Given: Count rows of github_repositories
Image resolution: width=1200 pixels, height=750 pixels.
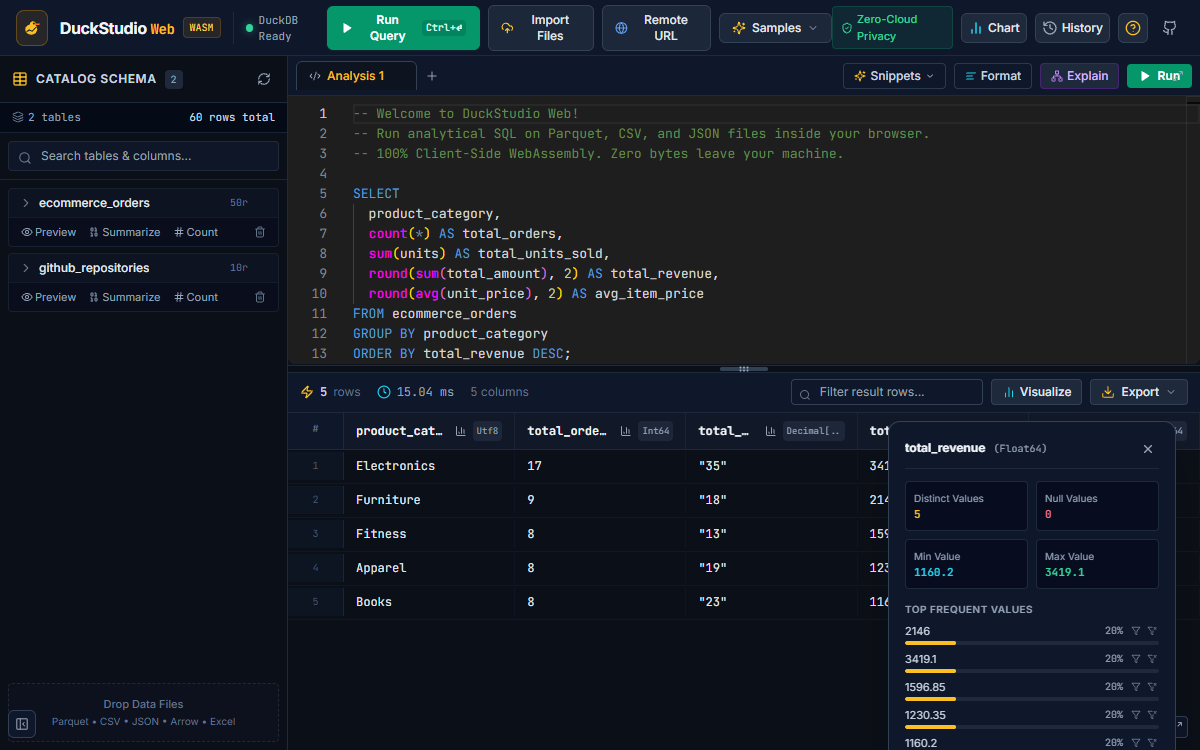Looking at the screenshot, I should pyautogui.click(x=196, y=297).
